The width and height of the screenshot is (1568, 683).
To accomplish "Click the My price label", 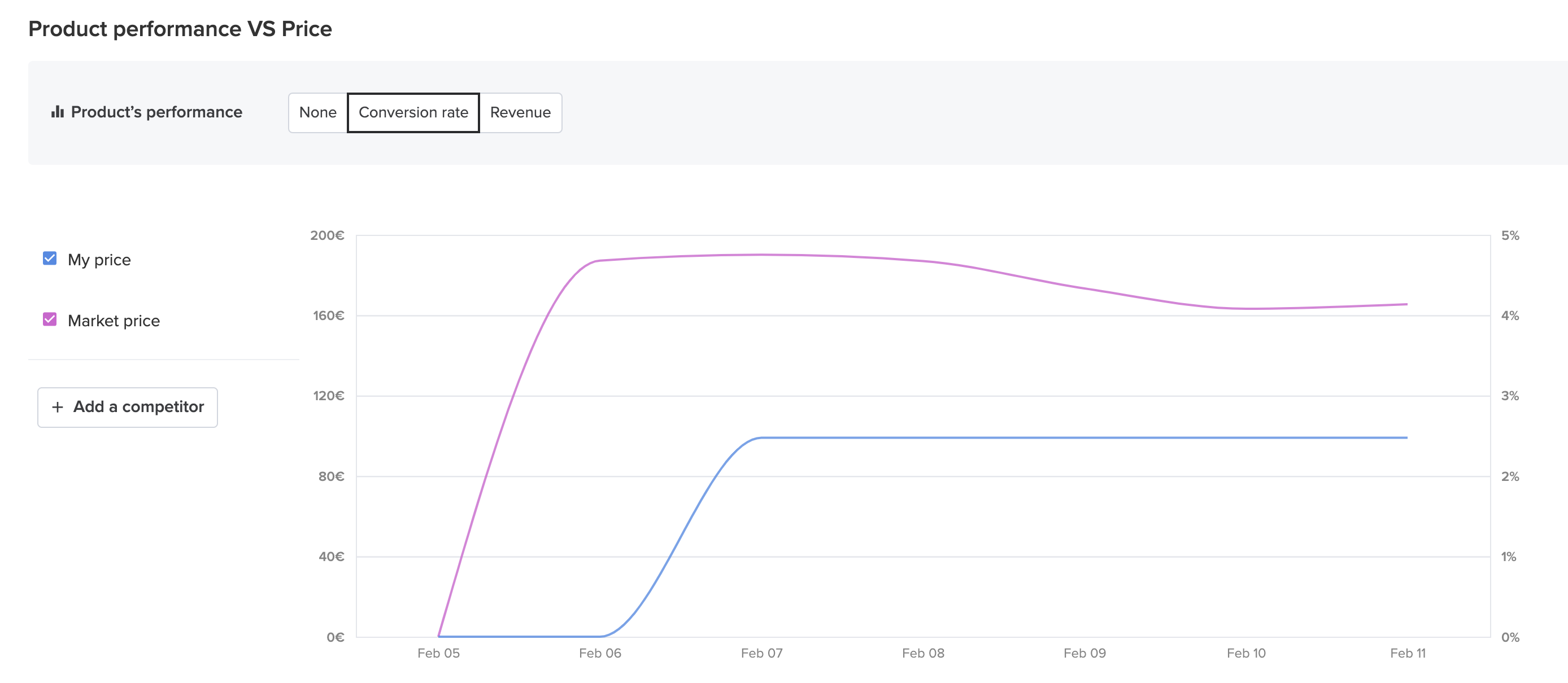I will click(99, 260).
